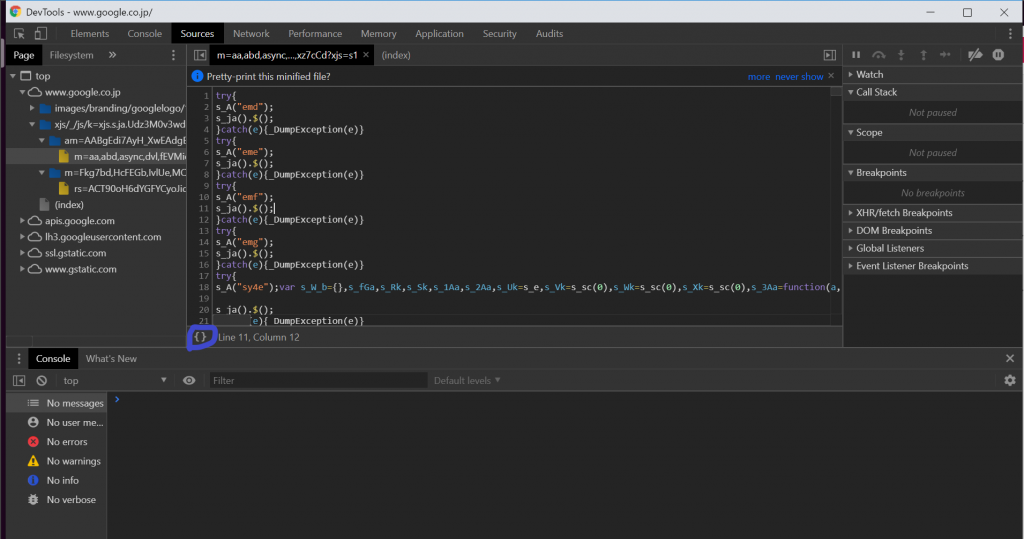Click the pretty-print braces button

pos(200,337)
